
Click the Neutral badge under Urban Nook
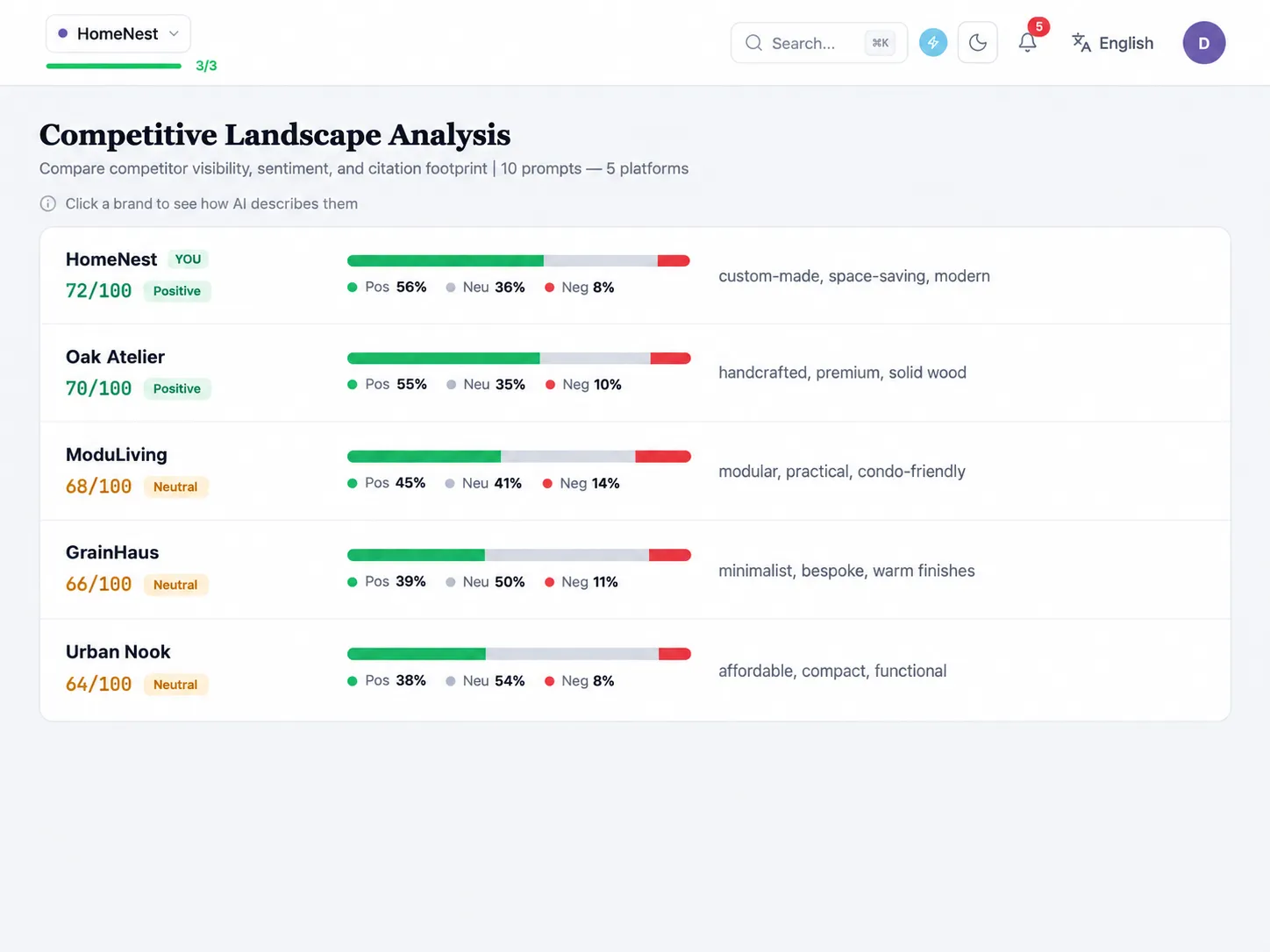tap(175, 685)
